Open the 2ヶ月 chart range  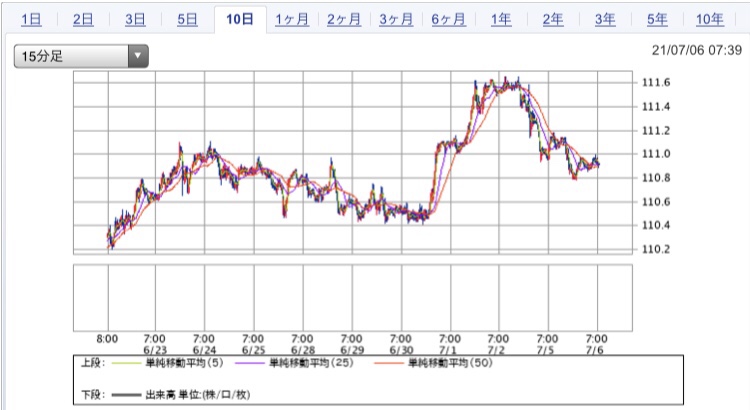tap(344, 20)
